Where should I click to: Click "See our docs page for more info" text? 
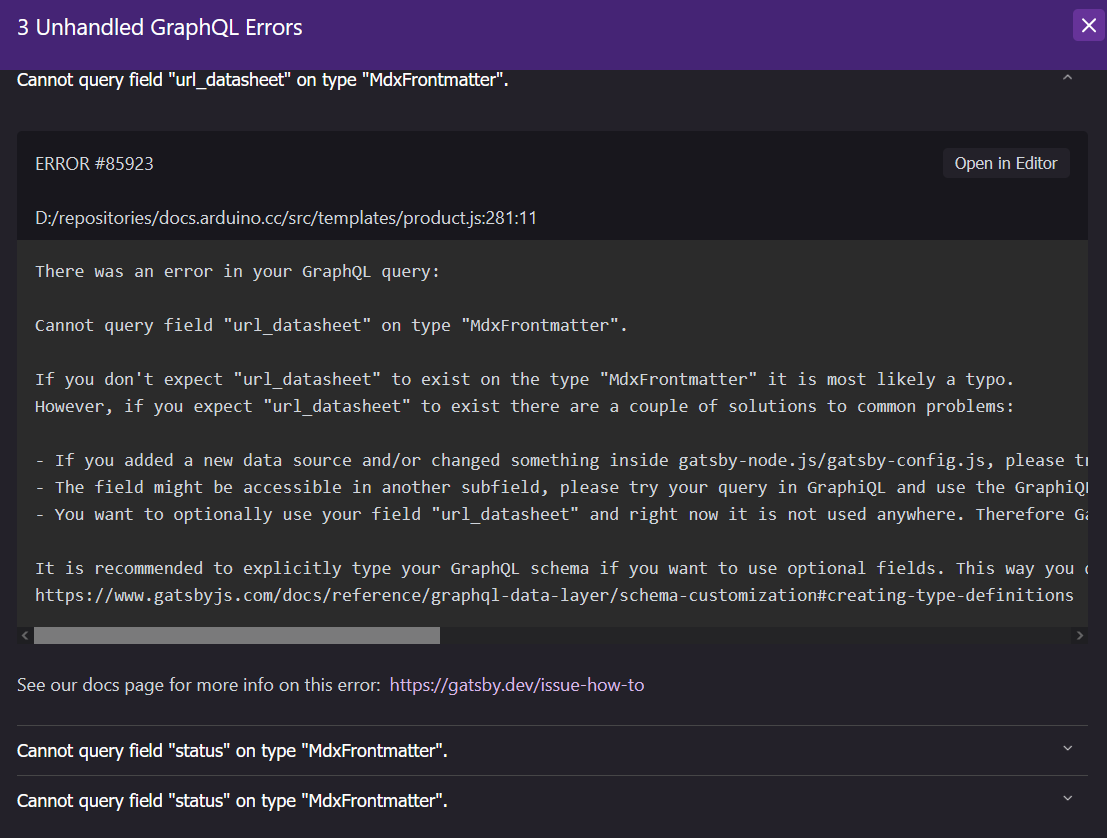pyautogui.click(x=198, y=685)
